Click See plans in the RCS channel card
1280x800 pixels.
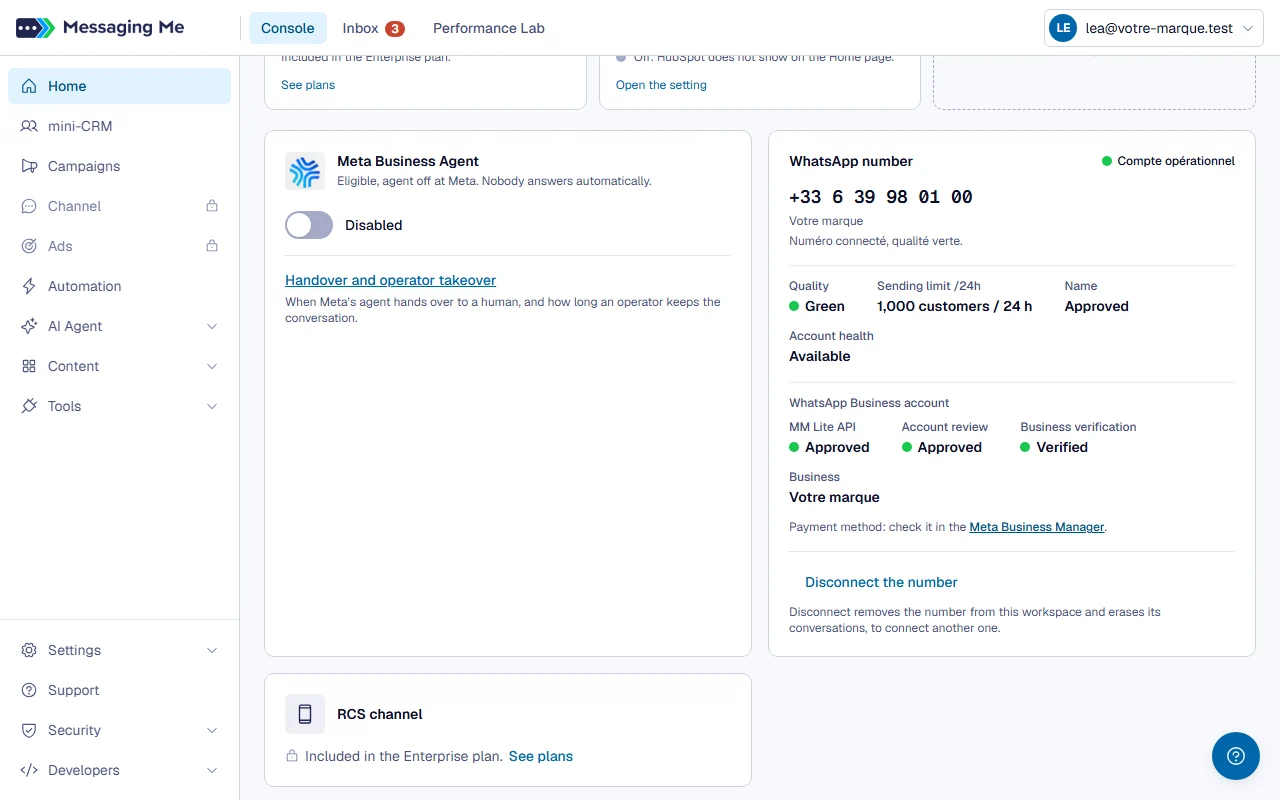coord(541,756)
